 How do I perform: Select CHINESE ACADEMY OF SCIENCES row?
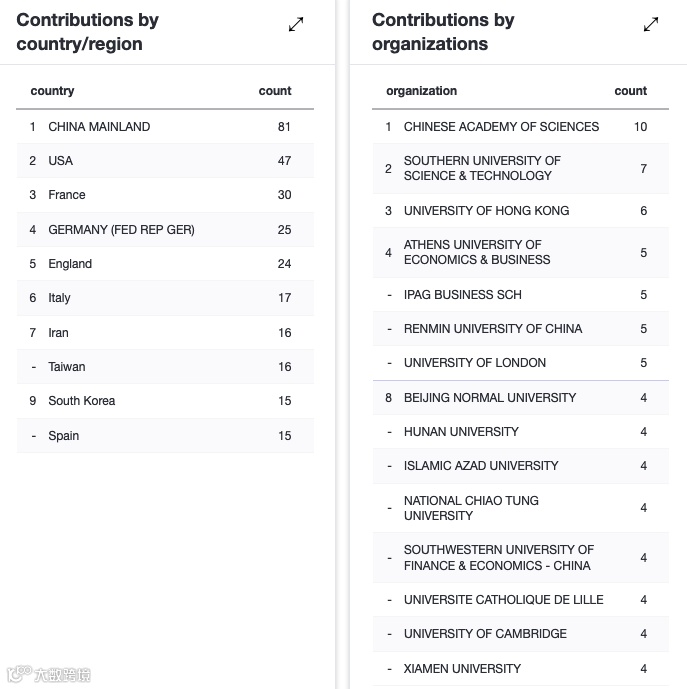[x=501, y=127]
